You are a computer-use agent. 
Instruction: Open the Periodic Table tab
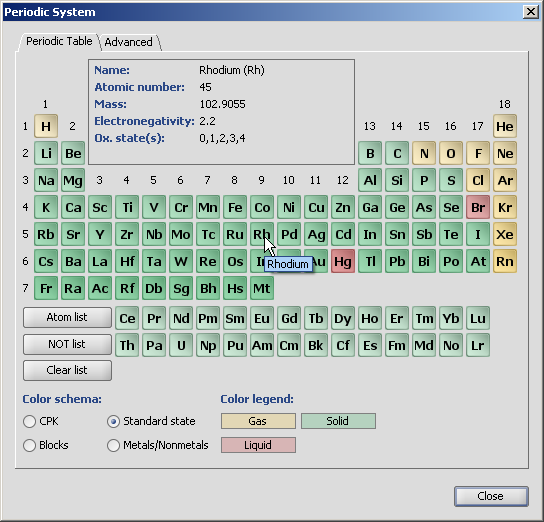click(x=59, y=41)
